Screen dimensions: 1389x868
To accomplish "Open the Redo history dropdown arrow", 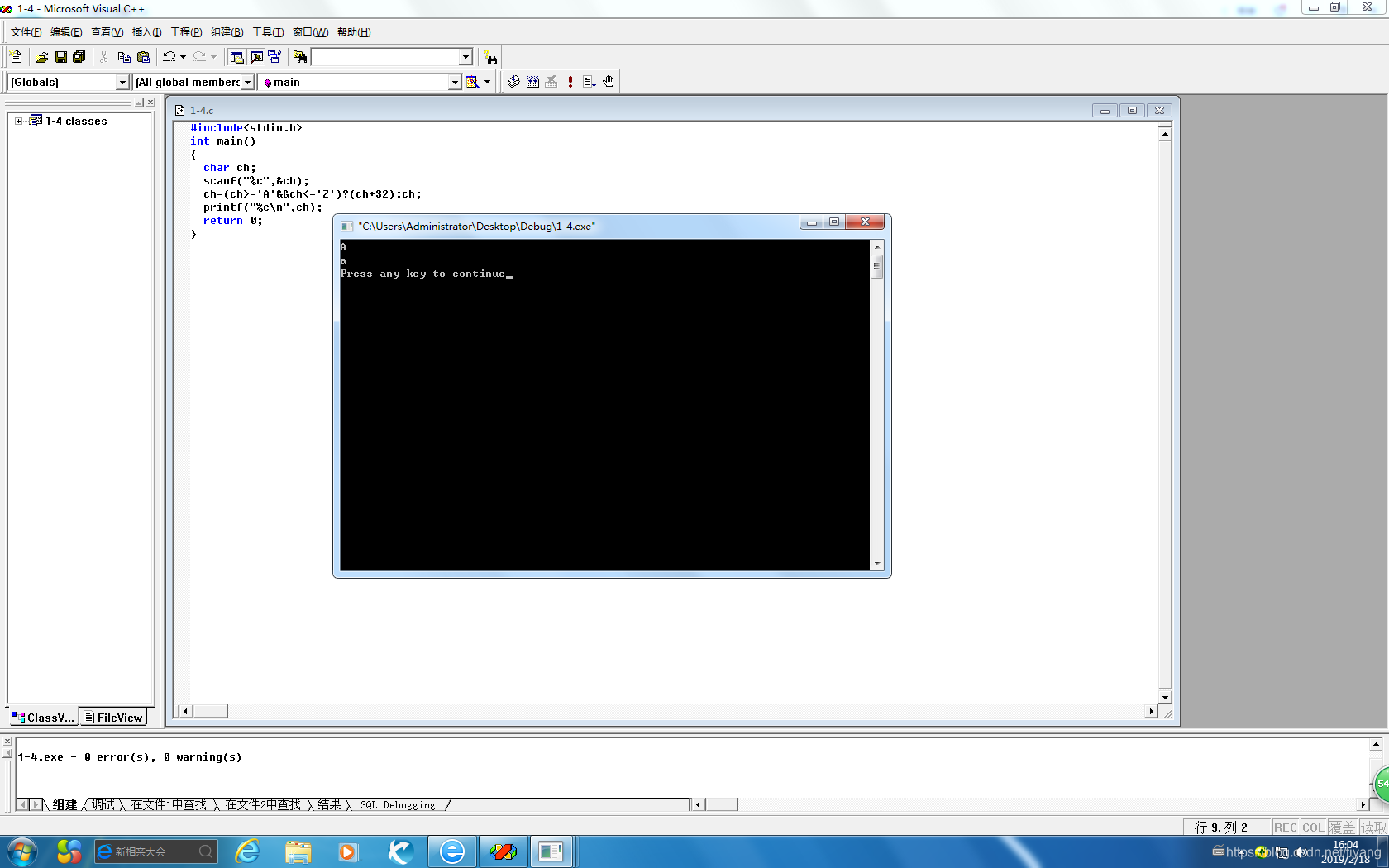I will [x=213, y=57].
